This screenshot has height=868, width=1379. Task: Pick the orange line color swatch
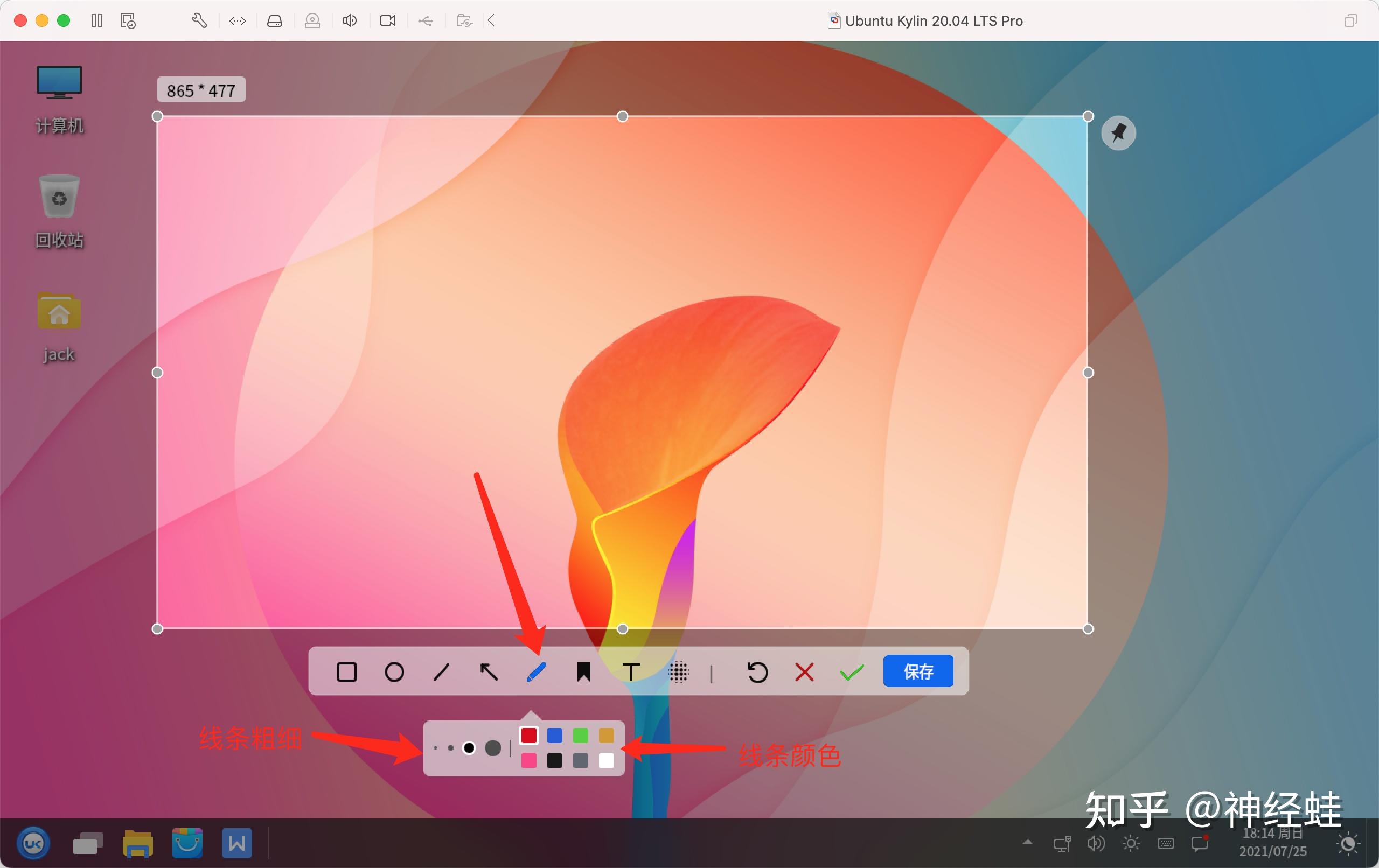606,735
